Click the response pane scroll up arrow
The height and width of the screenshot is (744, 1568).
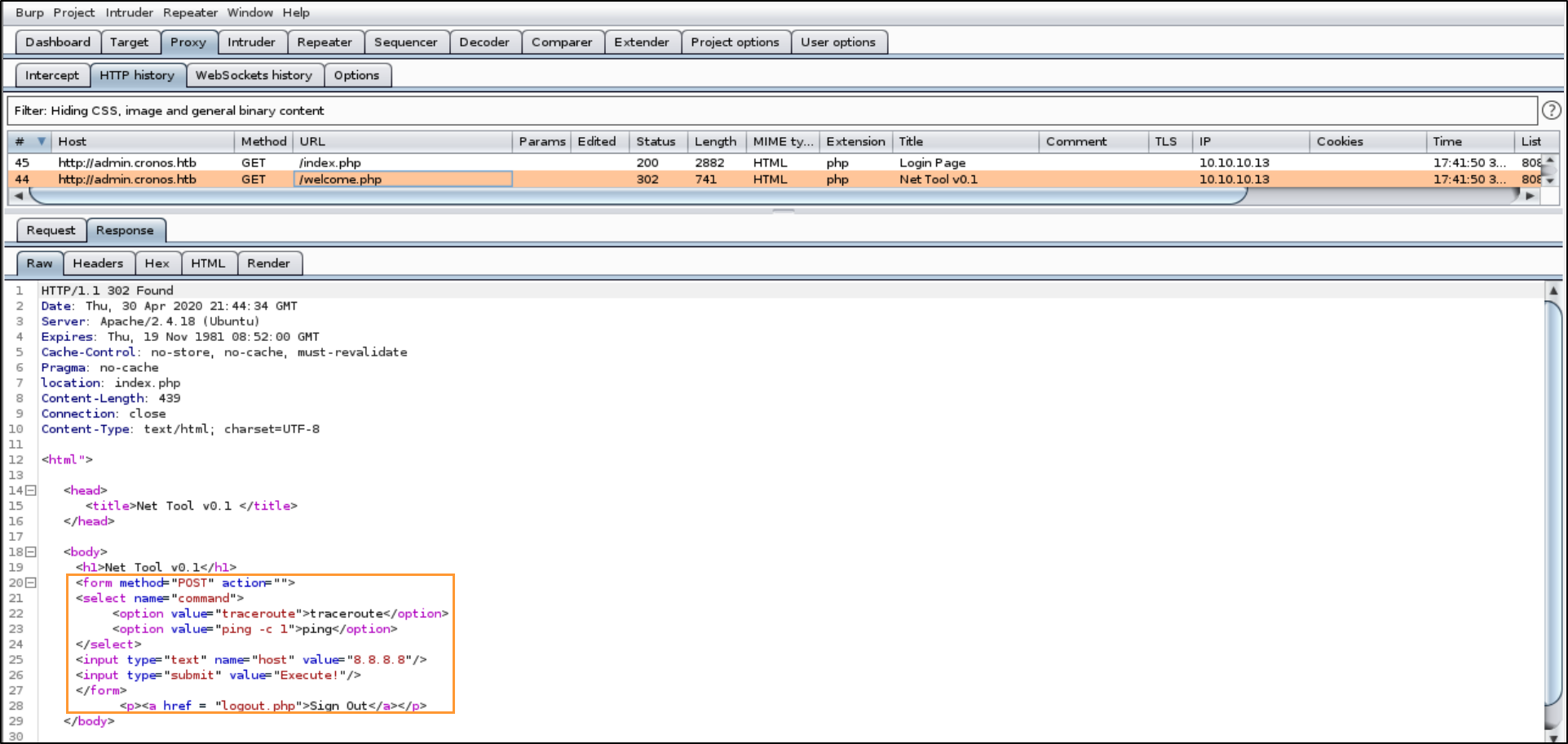(x=1553, y=290)
